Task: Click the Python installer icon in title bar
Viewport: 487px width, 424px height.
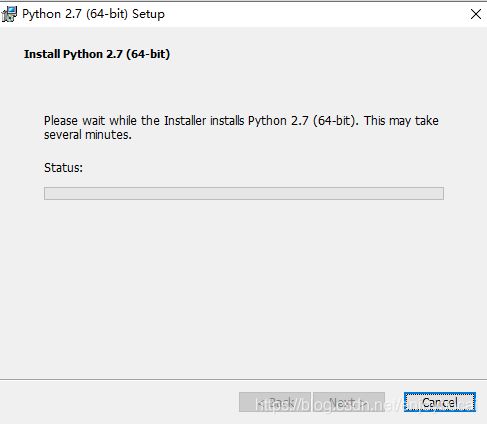Action: [x=9, y=14]
